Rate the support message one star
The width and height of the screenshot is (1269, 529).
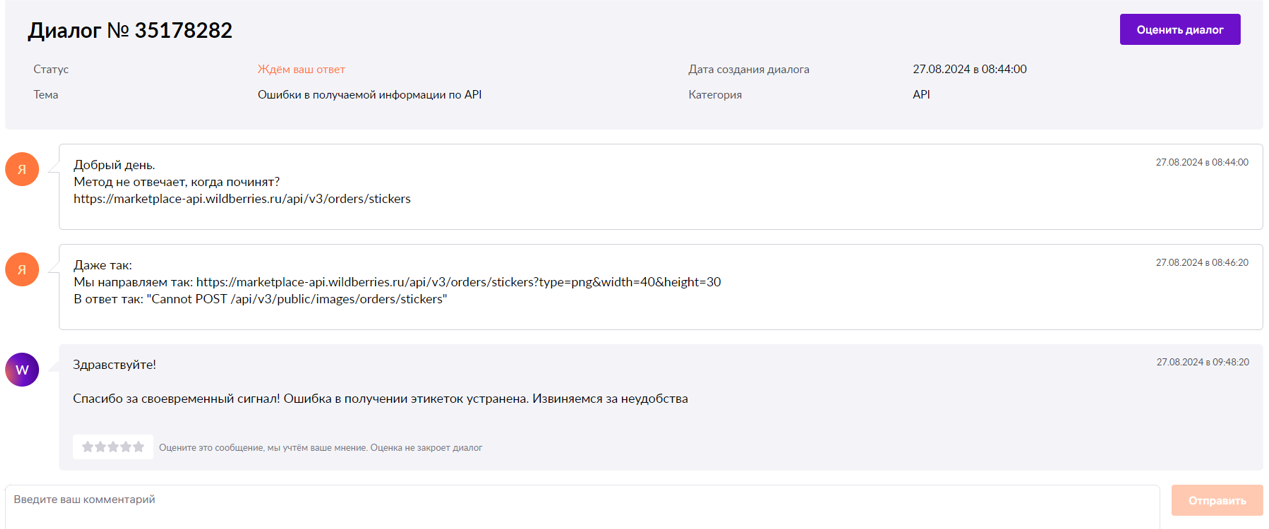[x=88, y=447]
